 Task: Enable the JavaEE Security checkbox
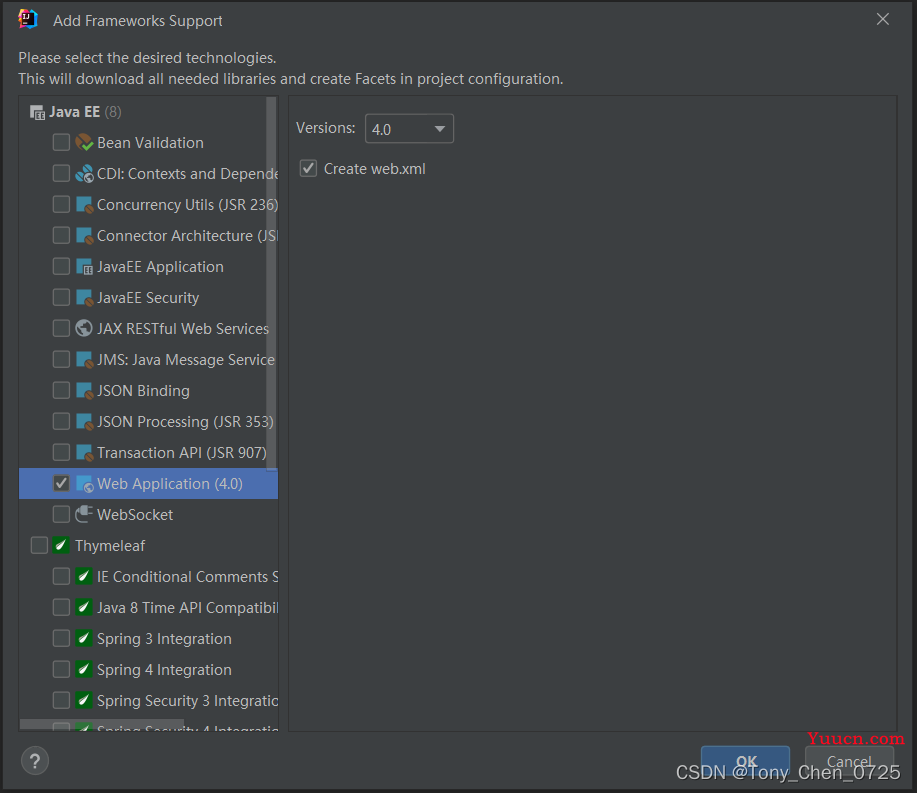[61, 297]
